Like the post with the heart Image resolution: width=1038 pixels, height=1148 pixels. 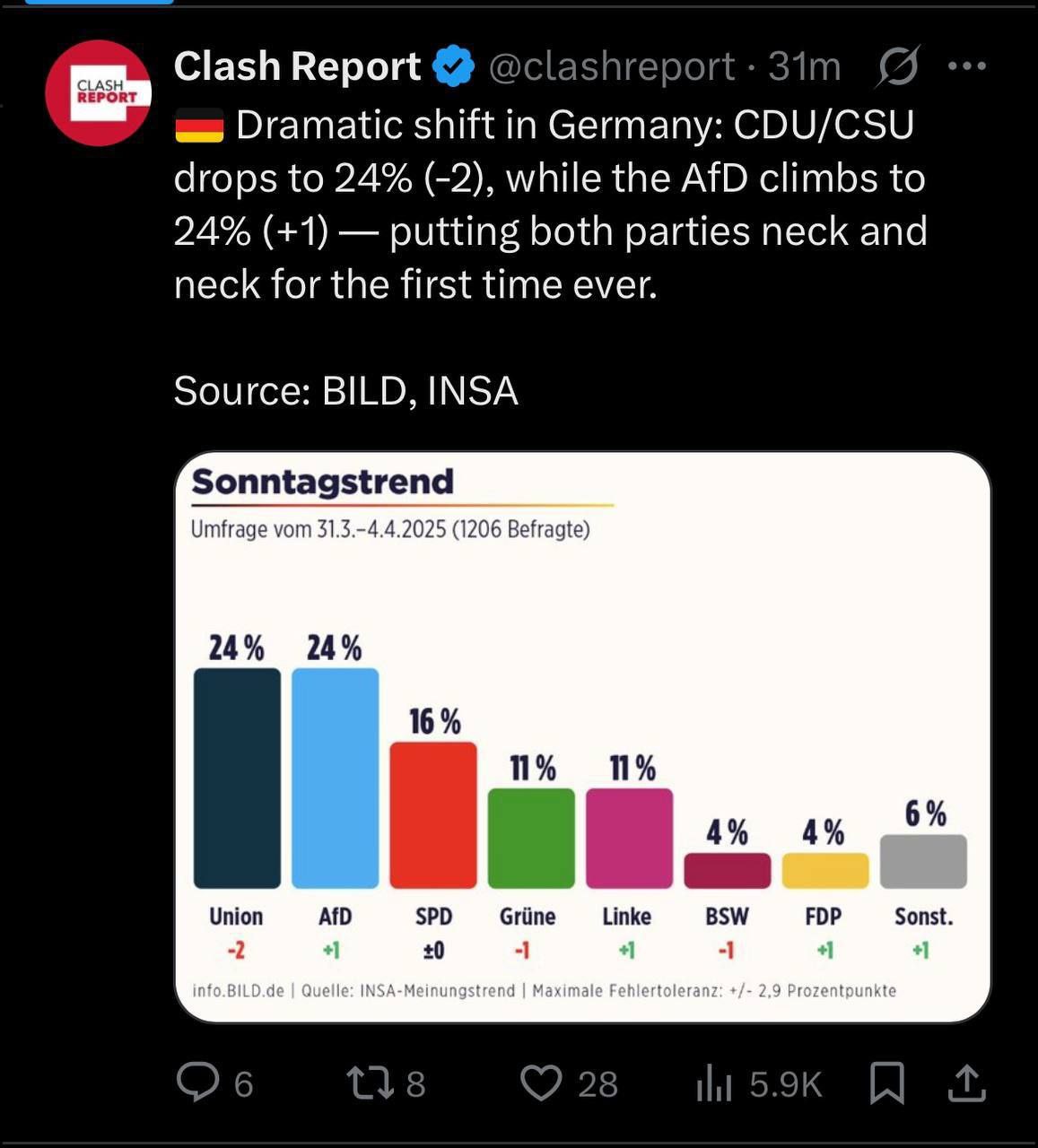point(542,1083)
